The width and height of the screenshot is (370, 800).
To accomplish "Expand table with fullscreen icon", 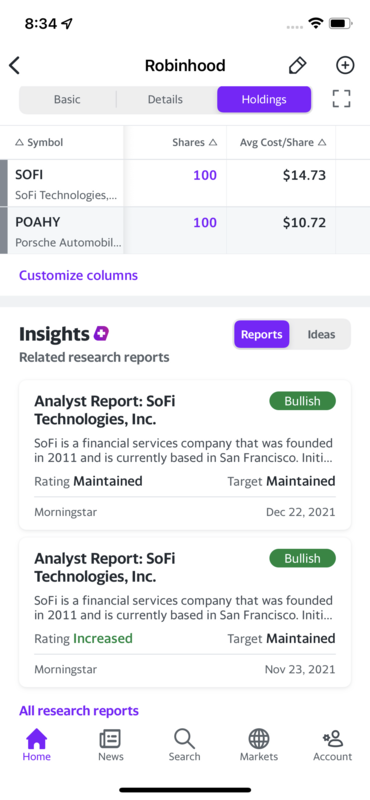I will tap(341, 99).
